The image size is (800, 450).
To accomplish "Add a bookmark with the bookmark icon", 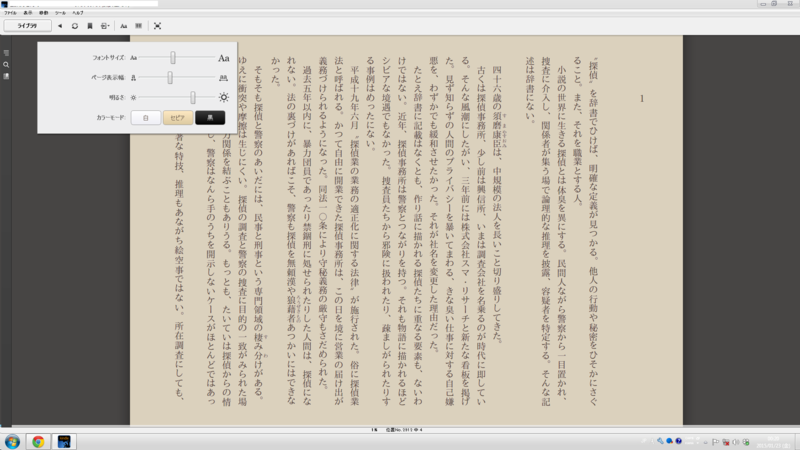I will coord(90,26).
